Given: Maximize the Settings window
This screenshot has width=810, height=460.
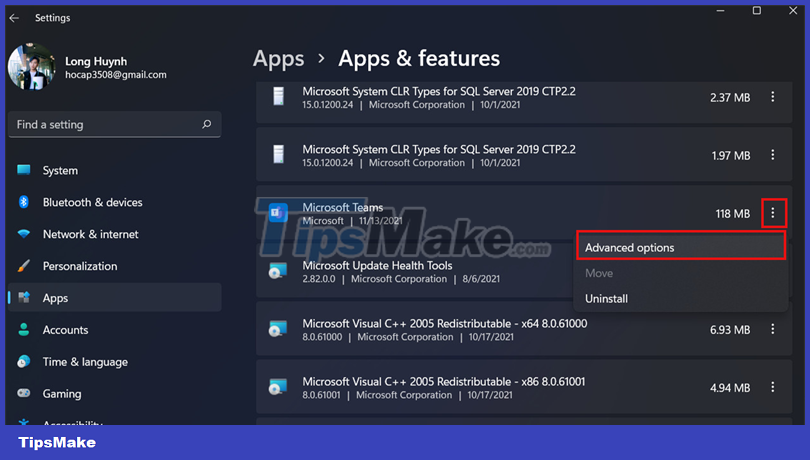Looking at the screenshot, I should pos(757,11).
